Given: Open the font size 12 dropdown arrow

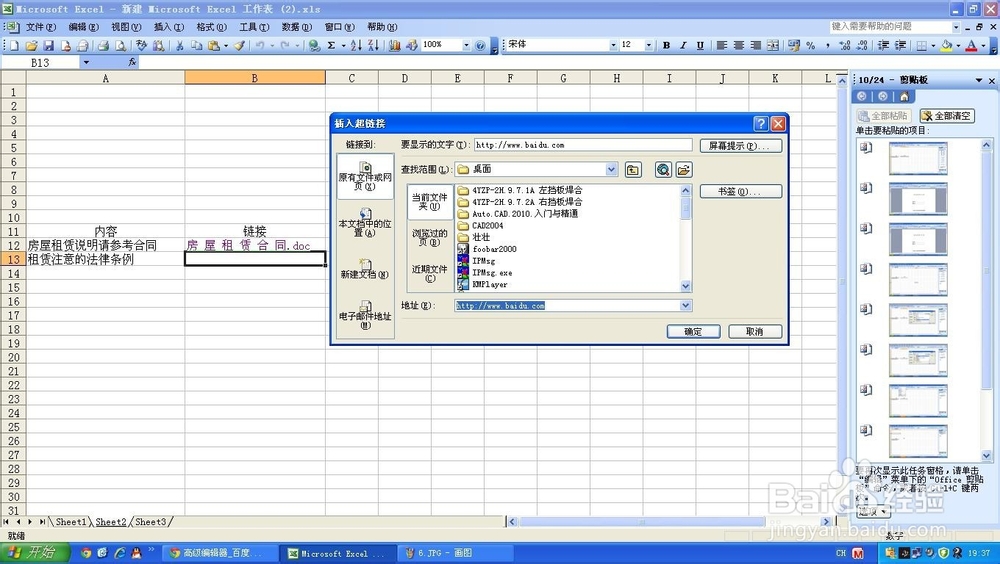Looking at the screenshot, I should click(649, 45).
